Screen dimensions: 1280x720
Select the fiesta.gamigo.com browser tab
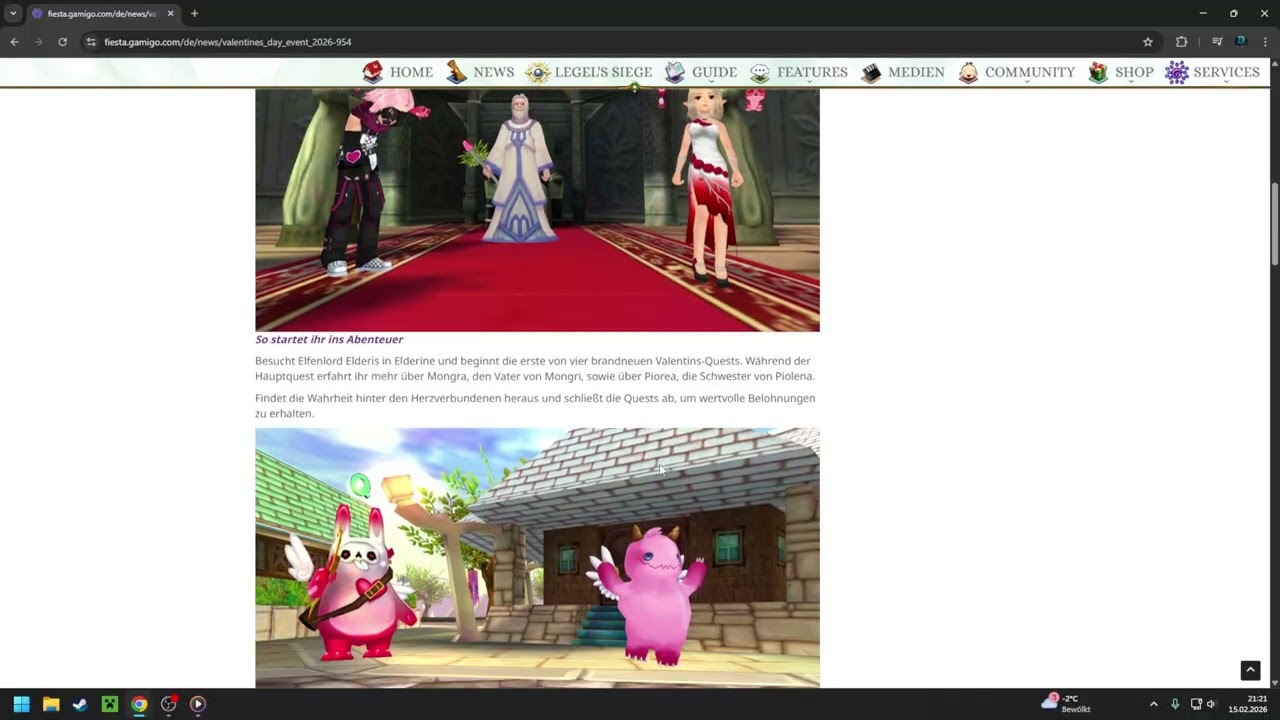pos(102,14)
